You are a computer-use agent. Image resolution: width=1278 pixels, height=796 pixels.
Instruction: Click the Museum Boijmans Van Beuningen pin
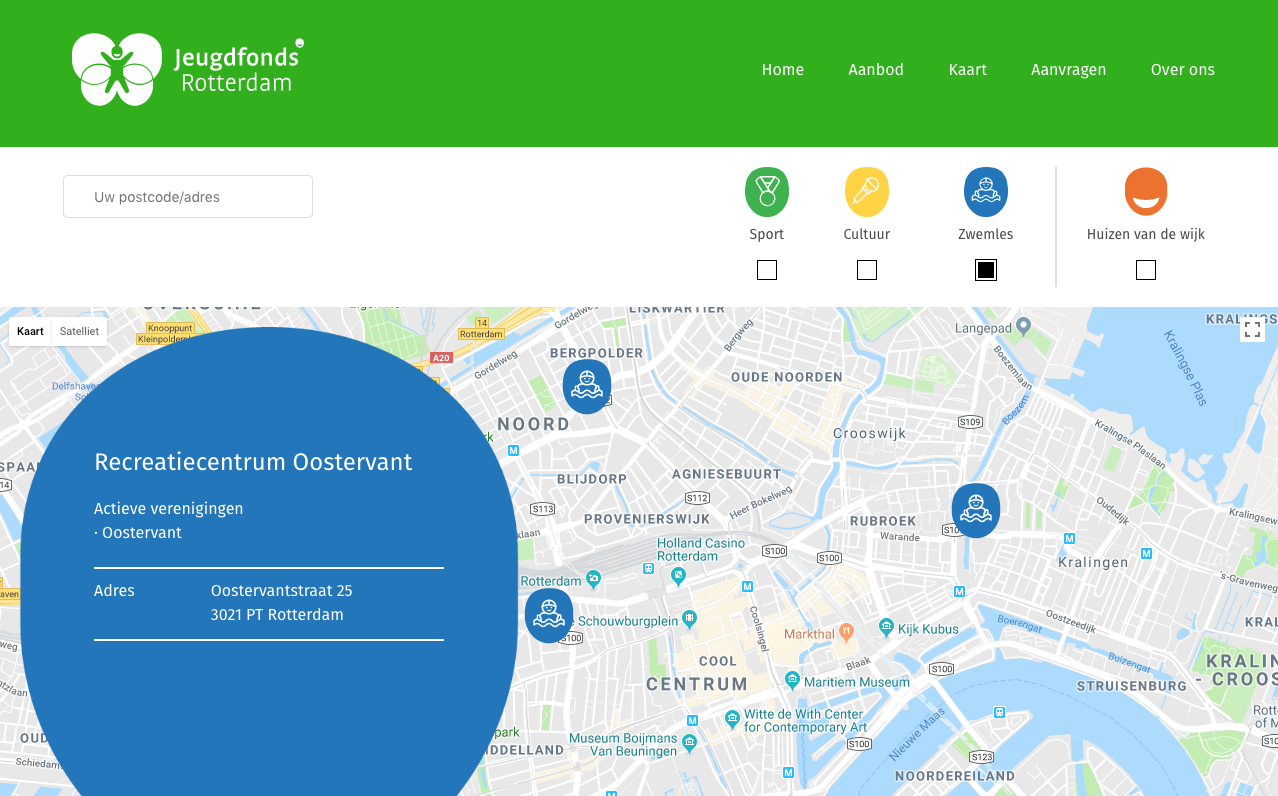690,742
